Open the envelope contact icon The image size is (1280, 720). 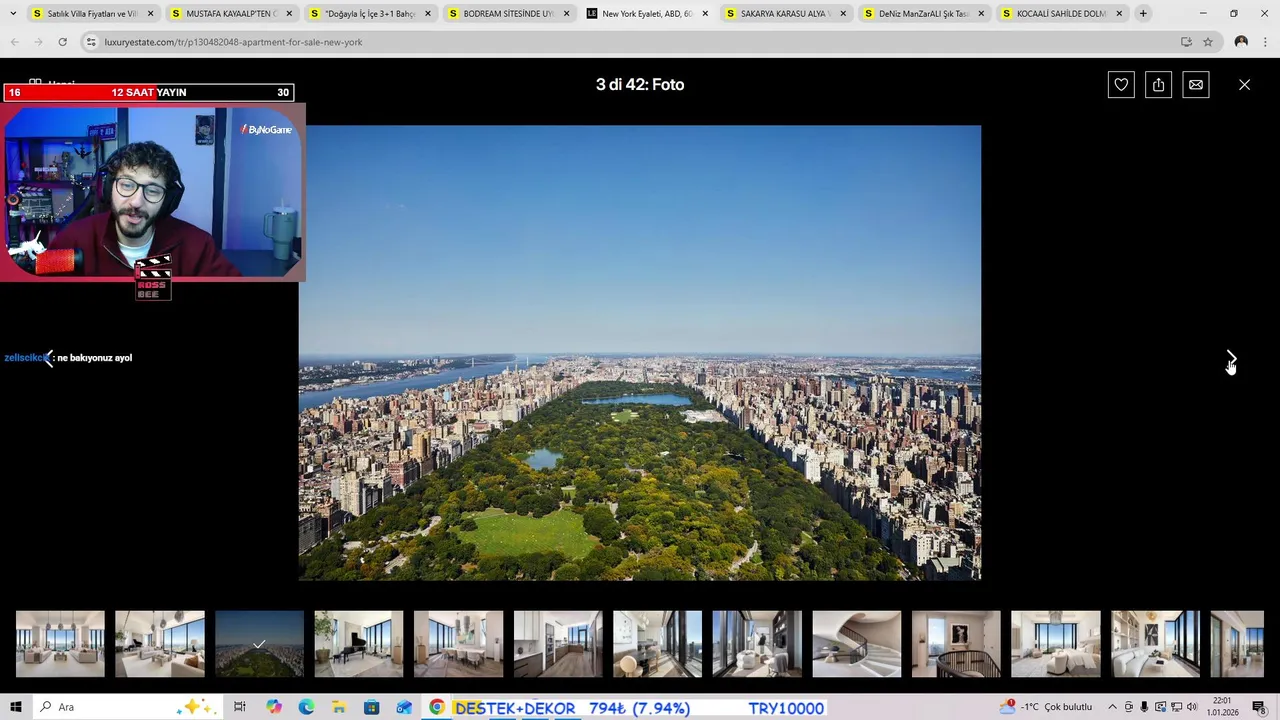tap(1196, 85)
